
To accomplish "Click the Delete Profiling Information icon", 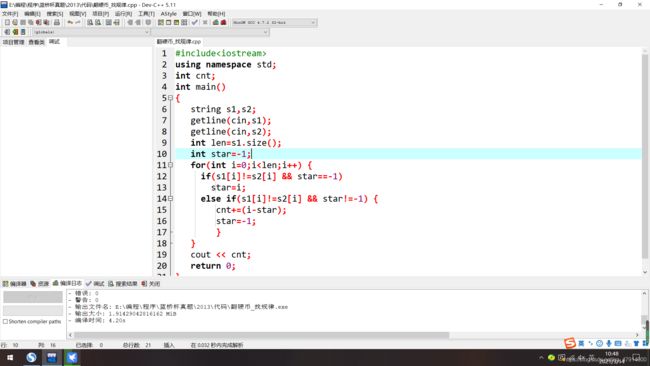I will (x=224, y=22).
